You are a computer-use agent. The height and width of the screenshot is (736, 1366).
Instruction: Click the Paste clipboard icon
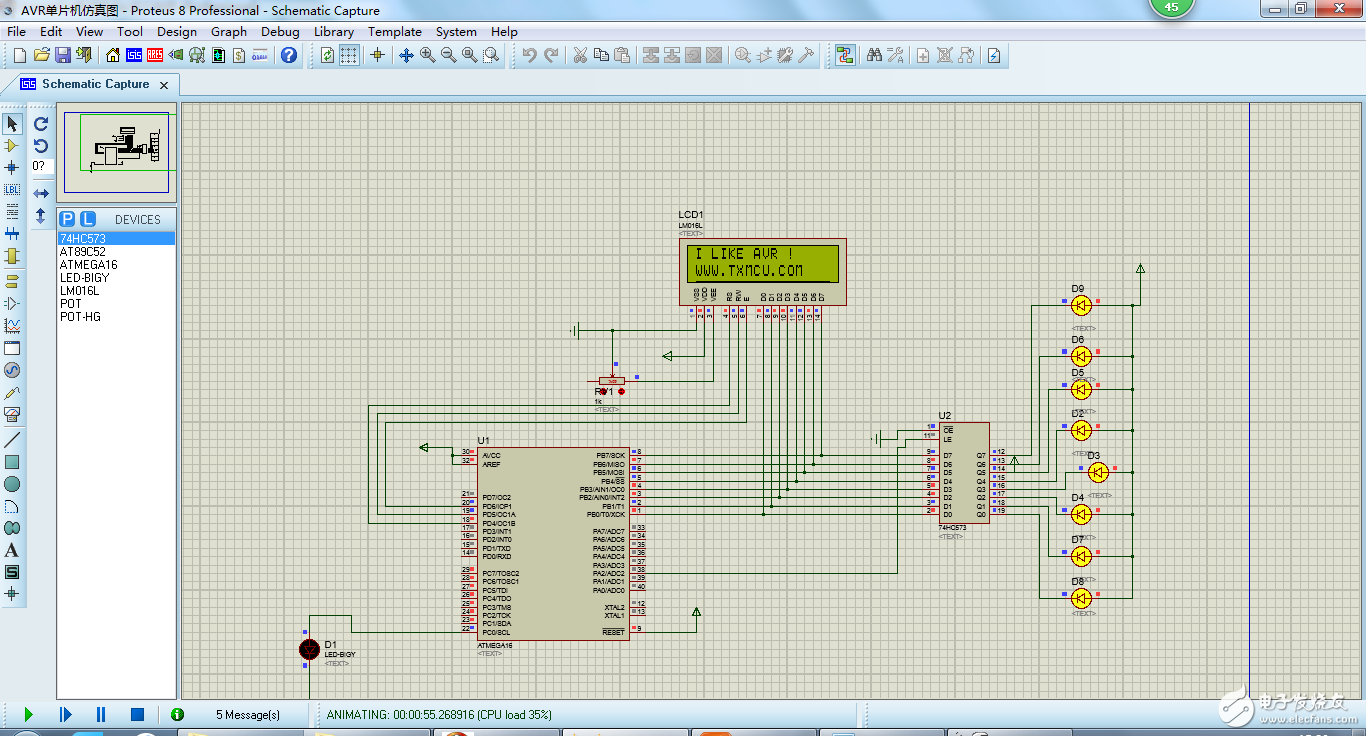[x=622, y=55]
